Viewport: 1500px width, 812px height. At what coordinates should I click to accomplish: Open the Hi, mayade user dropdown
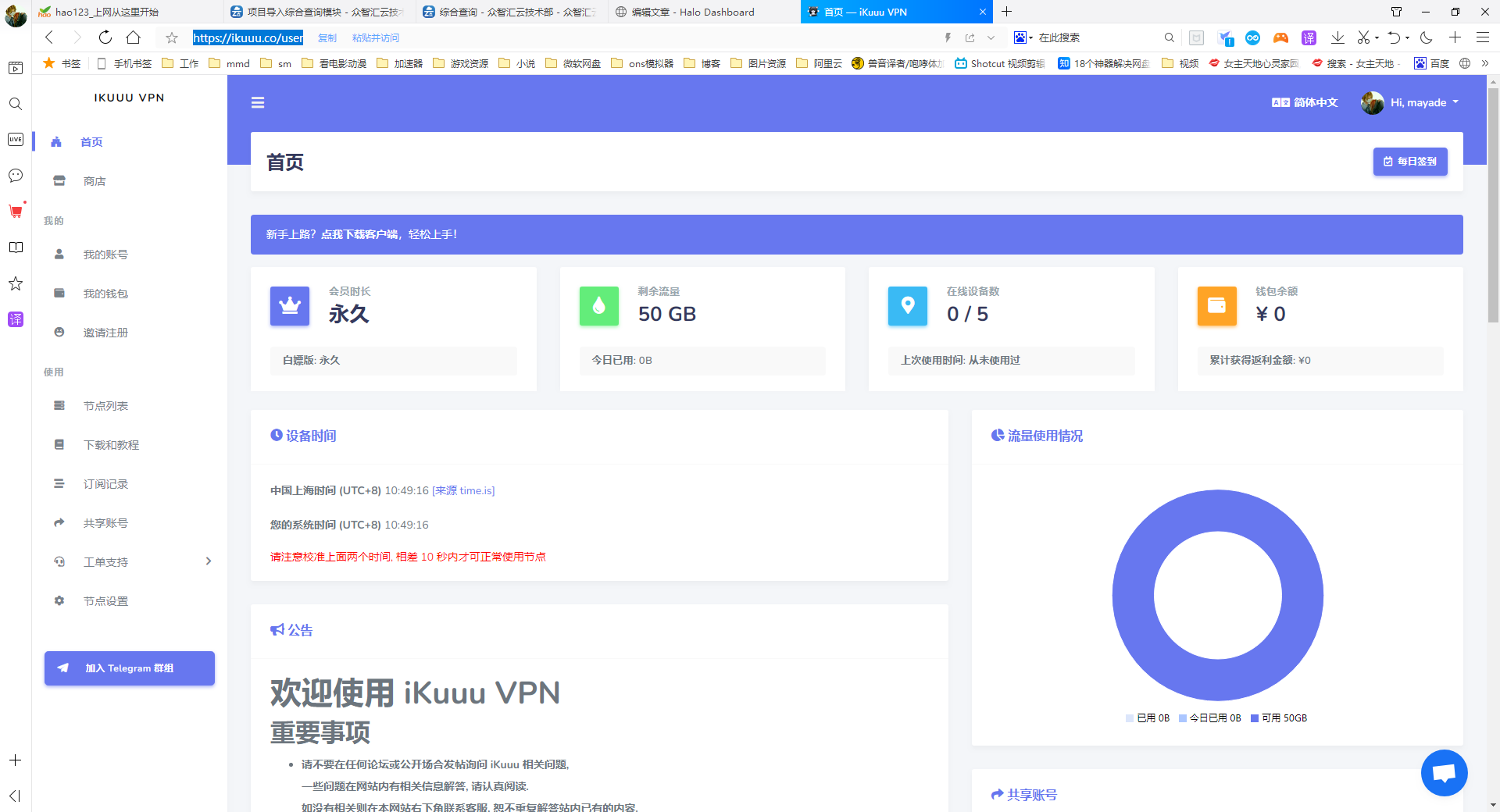pos(1410,102)
